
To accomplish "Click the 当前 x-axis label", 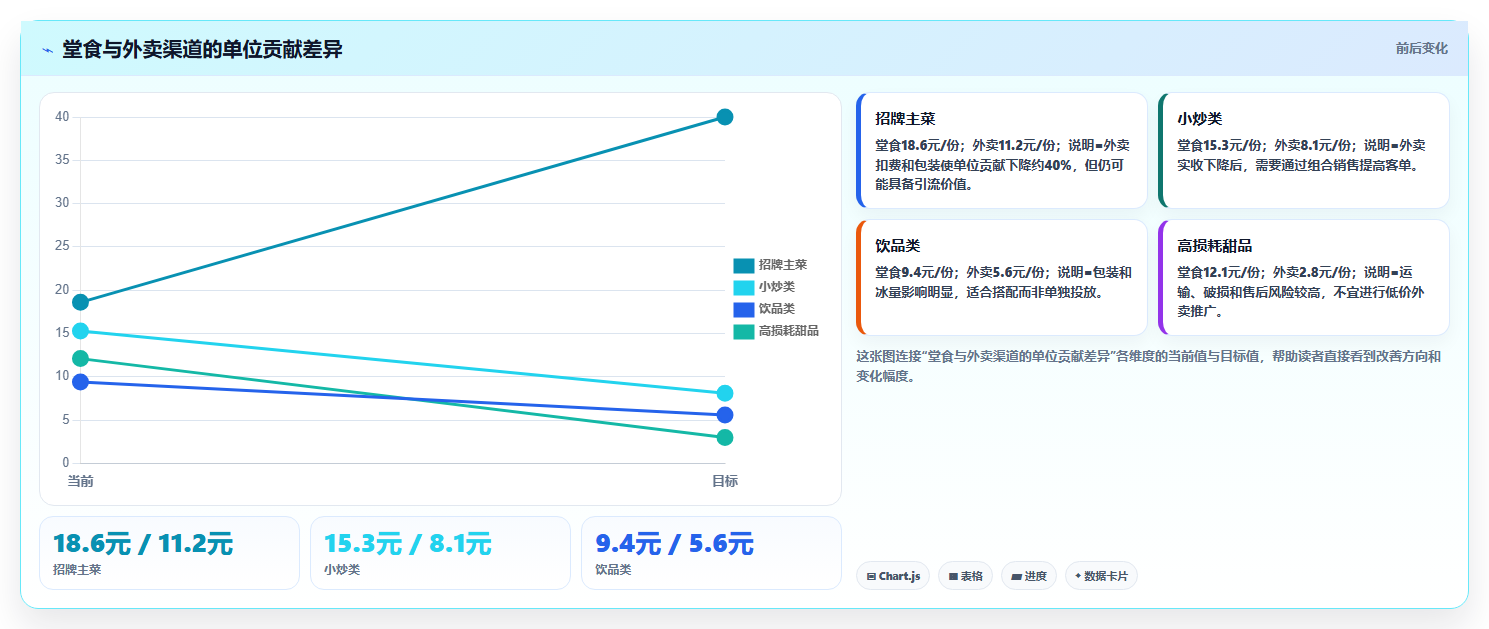I will [80, 482].
